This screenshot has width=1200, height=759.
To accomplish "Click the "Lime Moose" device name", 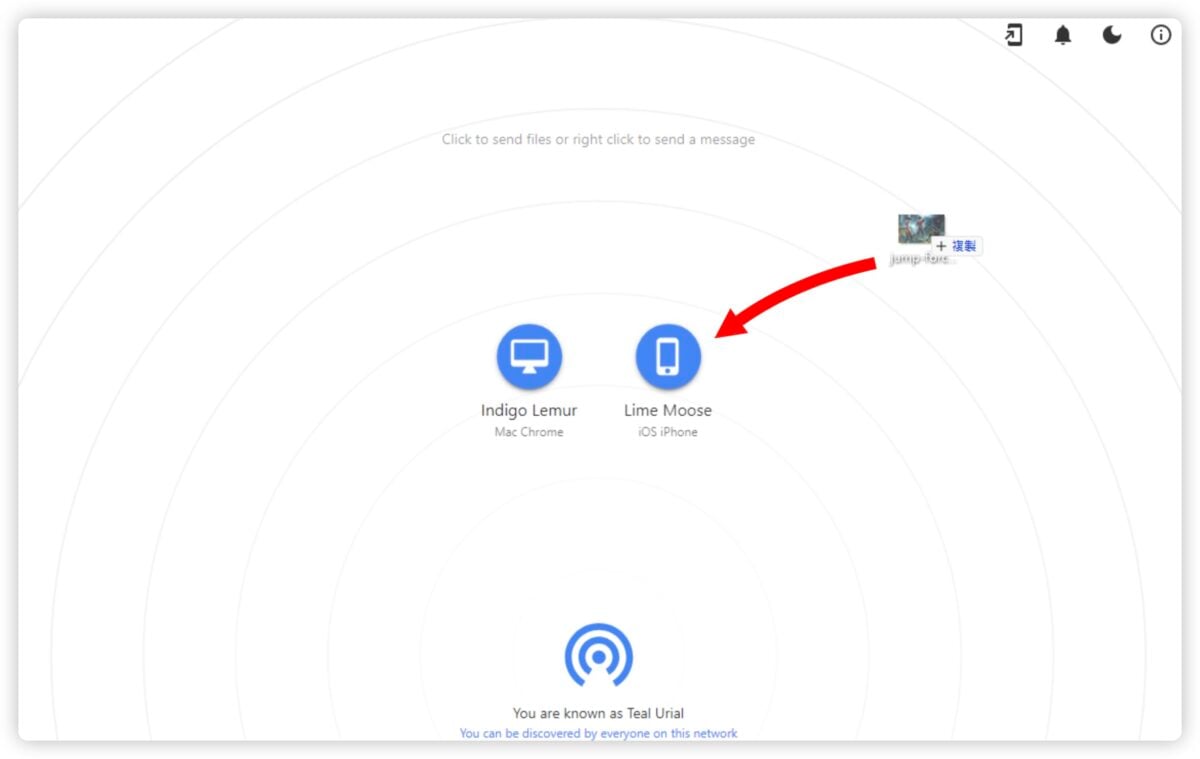I will point(668,411).
